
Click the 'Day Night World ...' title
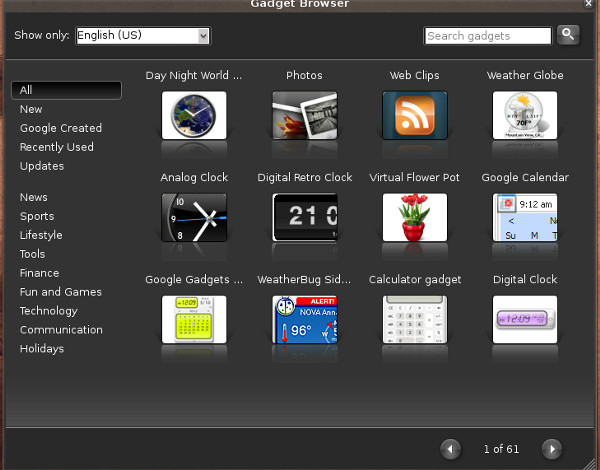(x=194, y=75)
